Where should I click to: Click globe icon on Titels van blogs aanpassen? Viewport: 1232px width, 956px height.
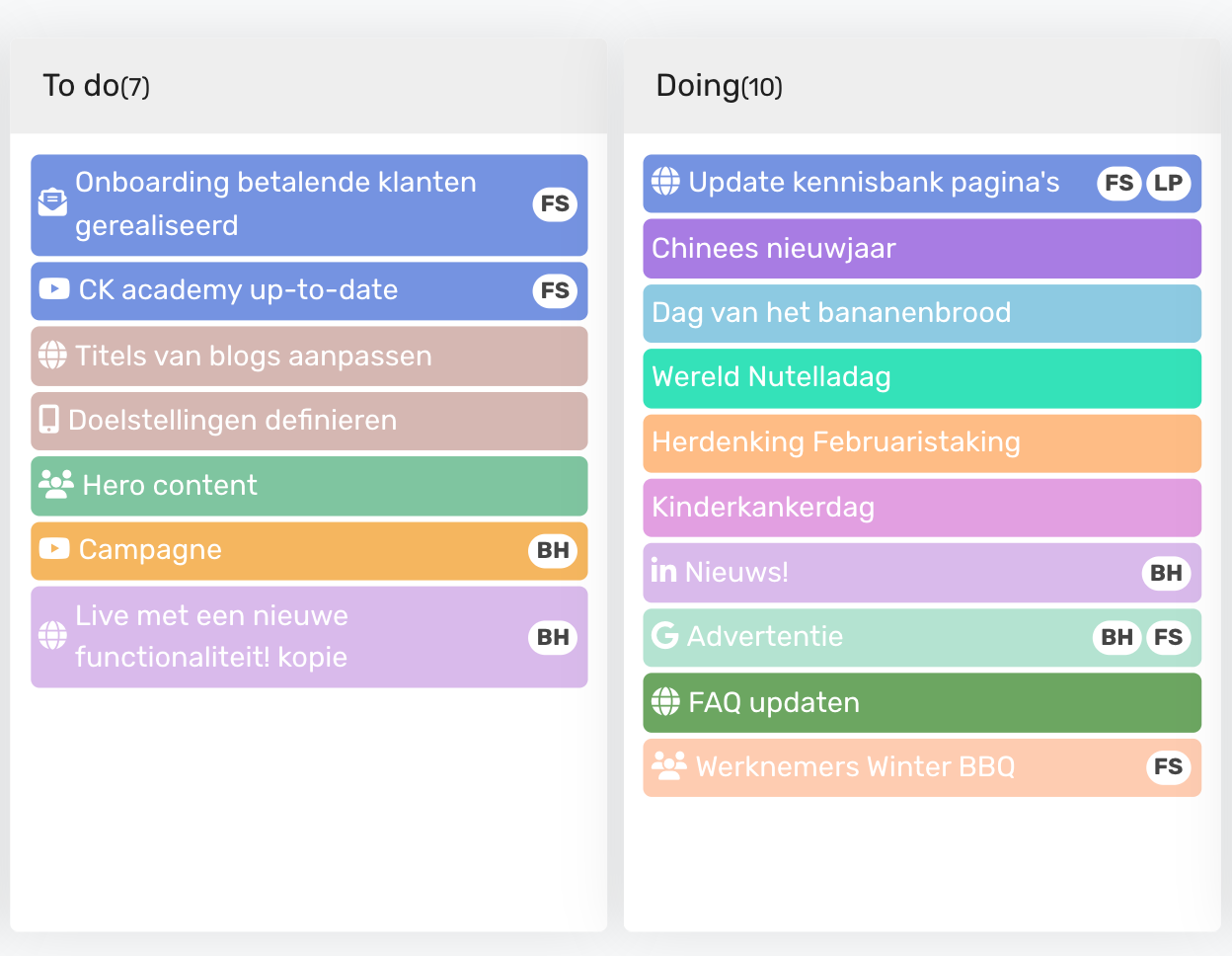[52, 355]
